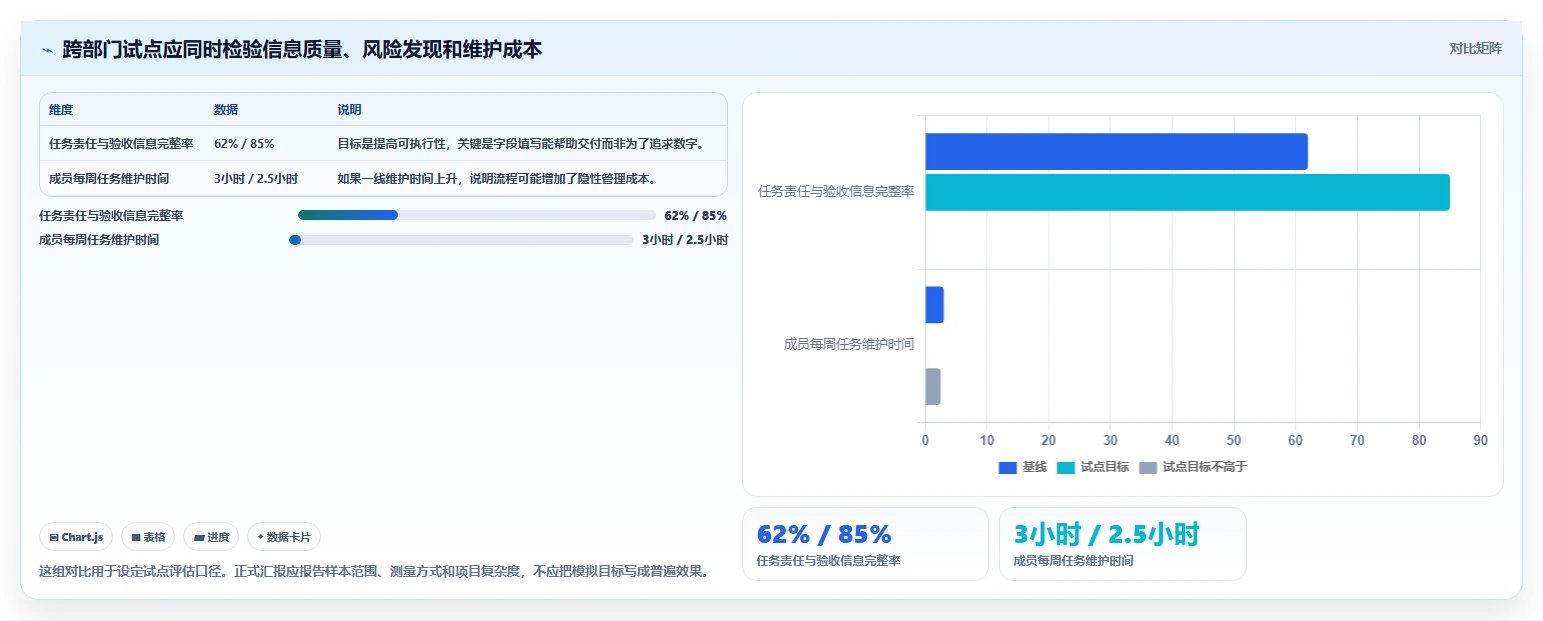
Task: Select the 表格 tag chip
Action: (148, 537)
